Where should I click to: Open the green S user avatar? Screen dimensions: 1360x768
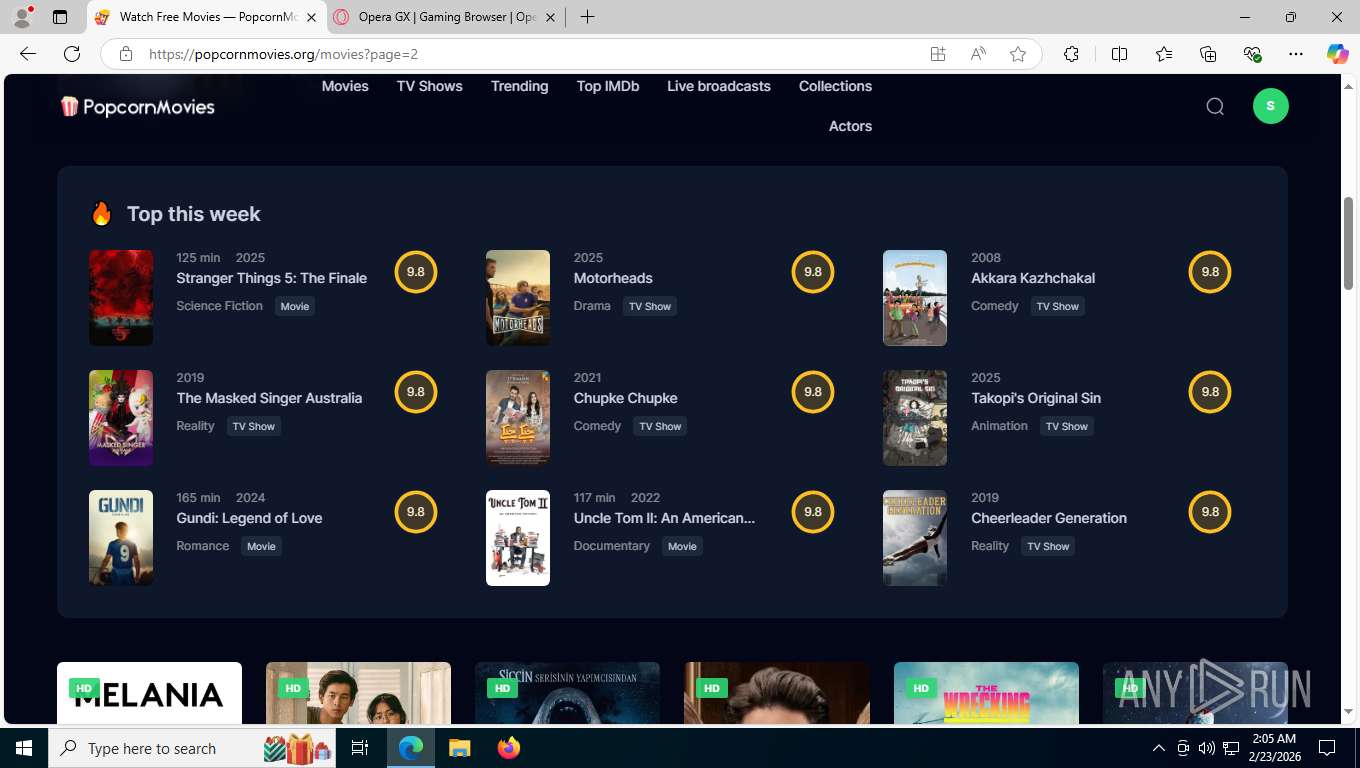1271,106
